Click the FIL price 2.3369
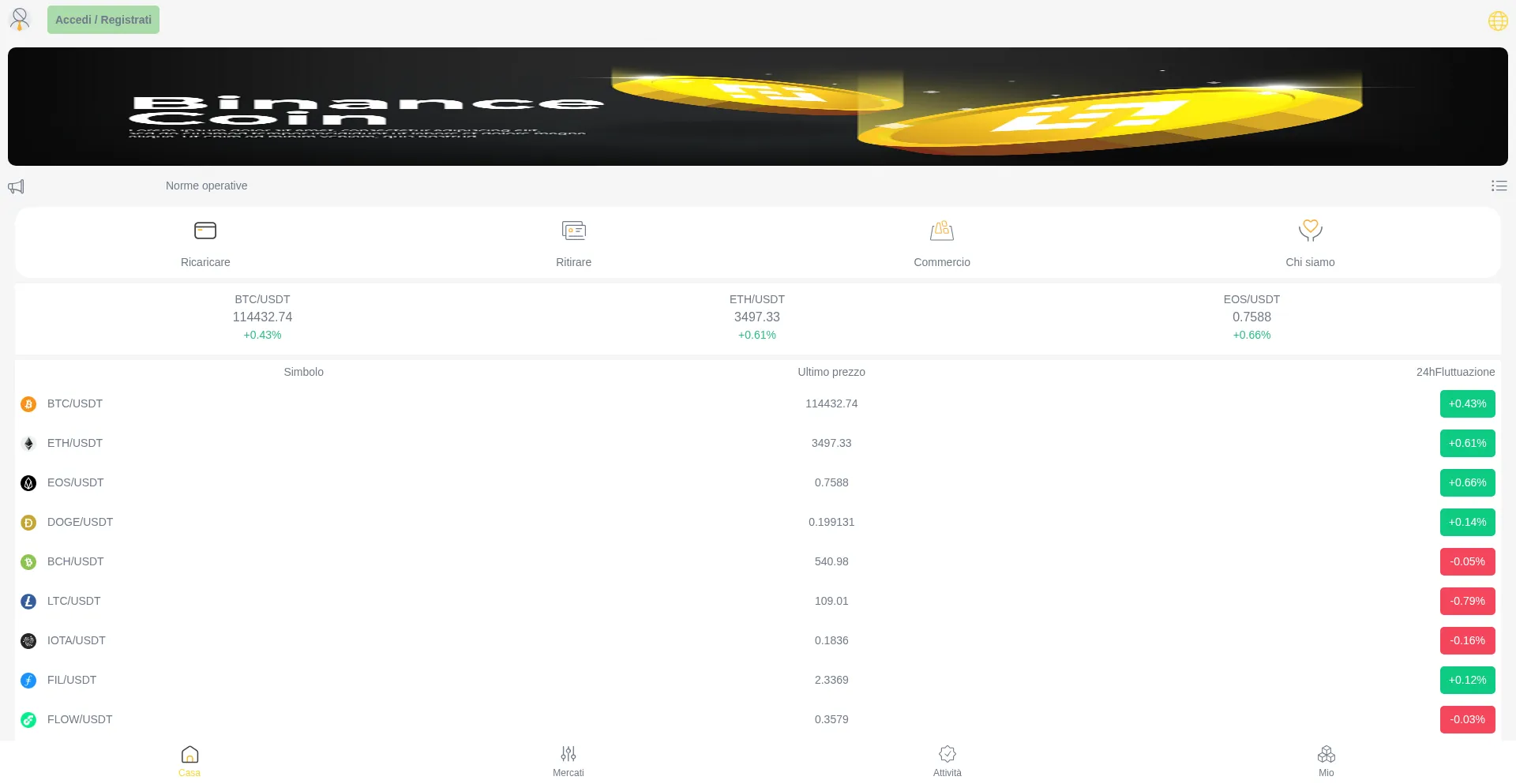1516x784 pixels. coord(831,680)
